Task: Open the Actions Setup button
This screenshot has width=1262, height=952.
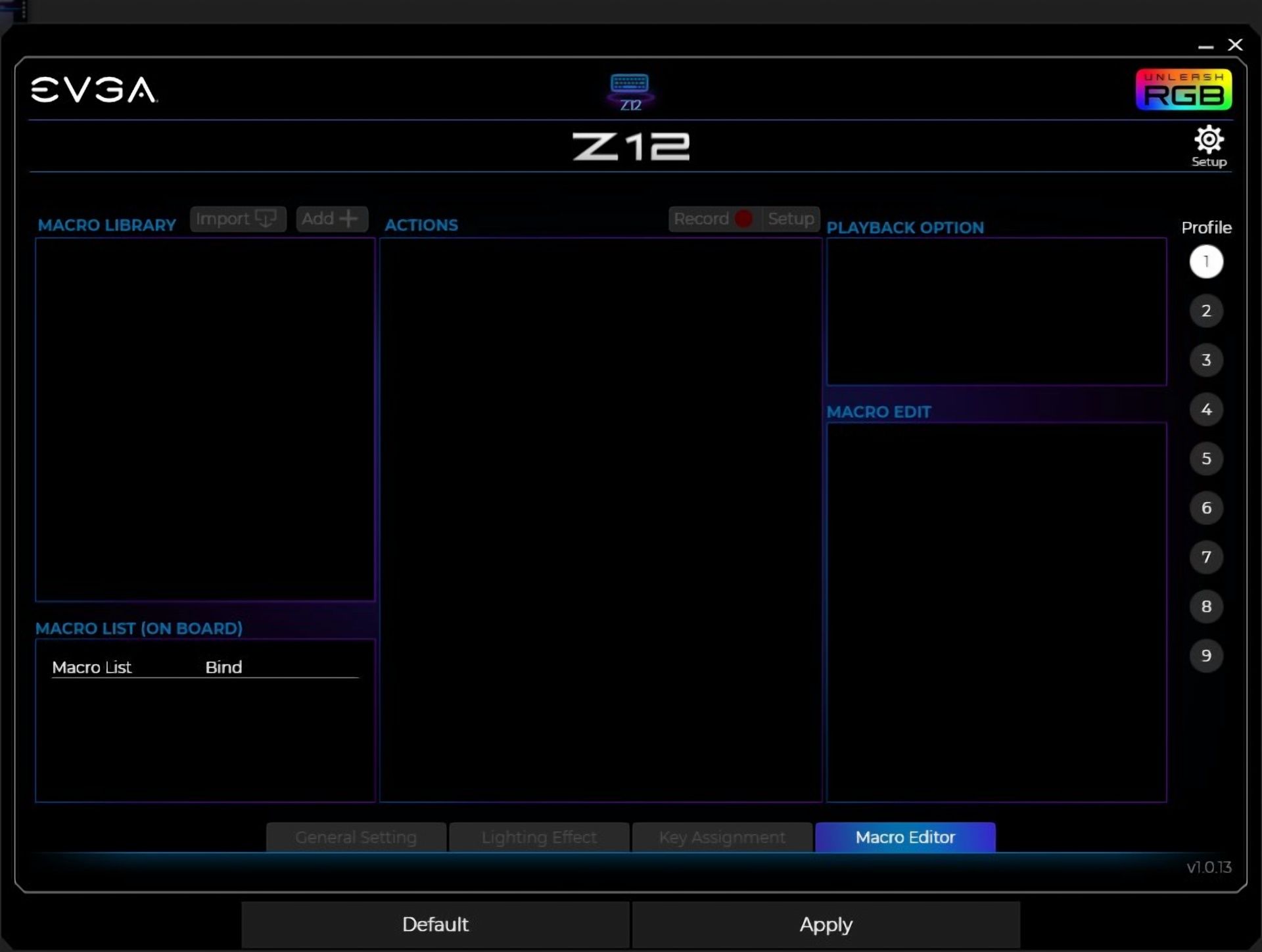Action: point(791,219)
